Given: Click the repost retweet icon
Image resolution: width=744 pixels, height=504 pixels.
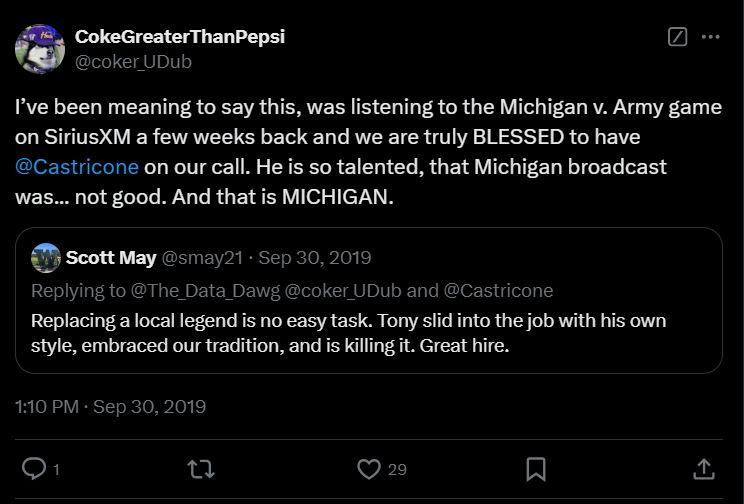Looking at the screenshot, I should point(201,468).
